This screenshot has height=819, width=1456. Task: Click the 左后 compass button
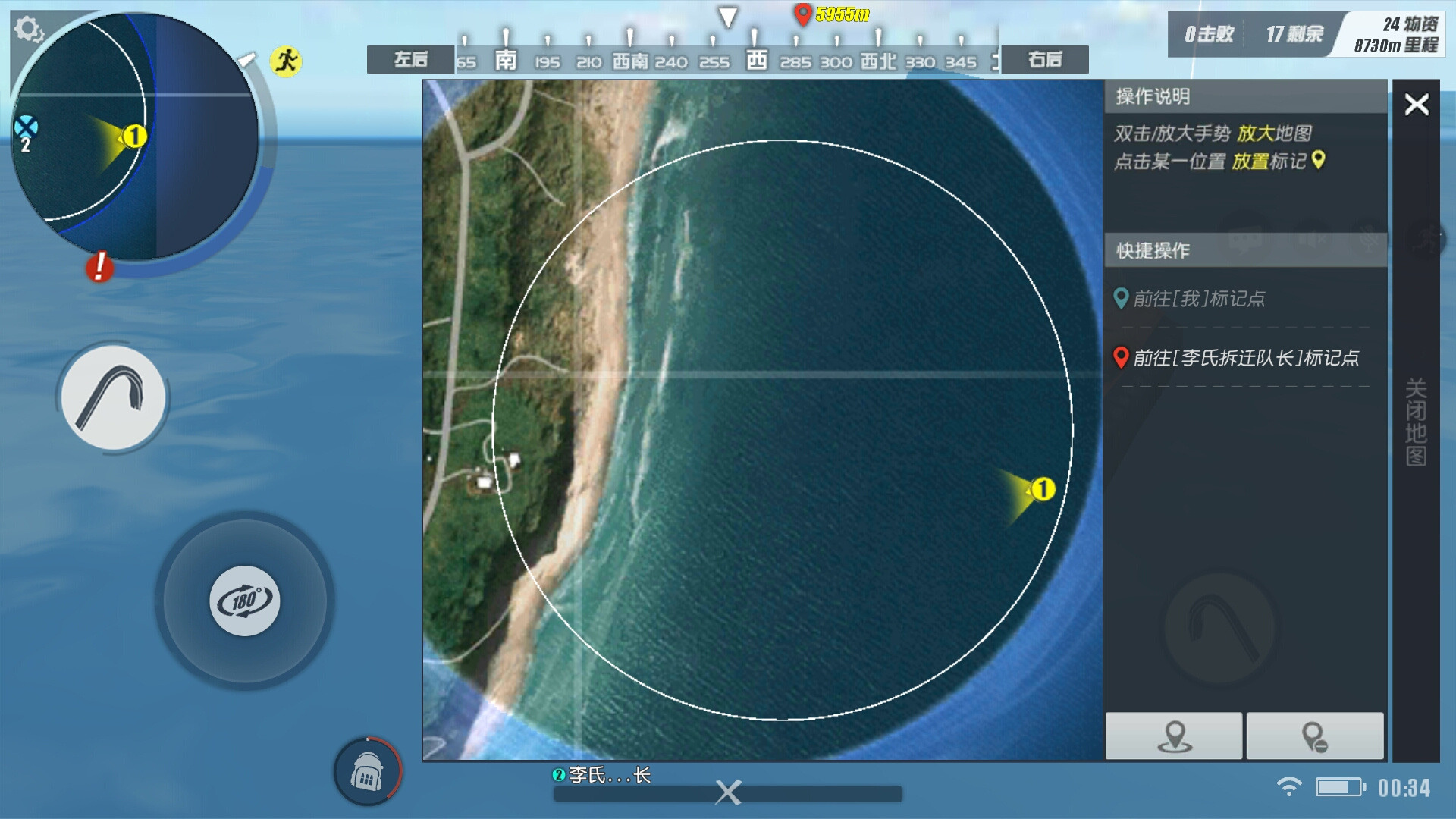(x=410, y=60)
